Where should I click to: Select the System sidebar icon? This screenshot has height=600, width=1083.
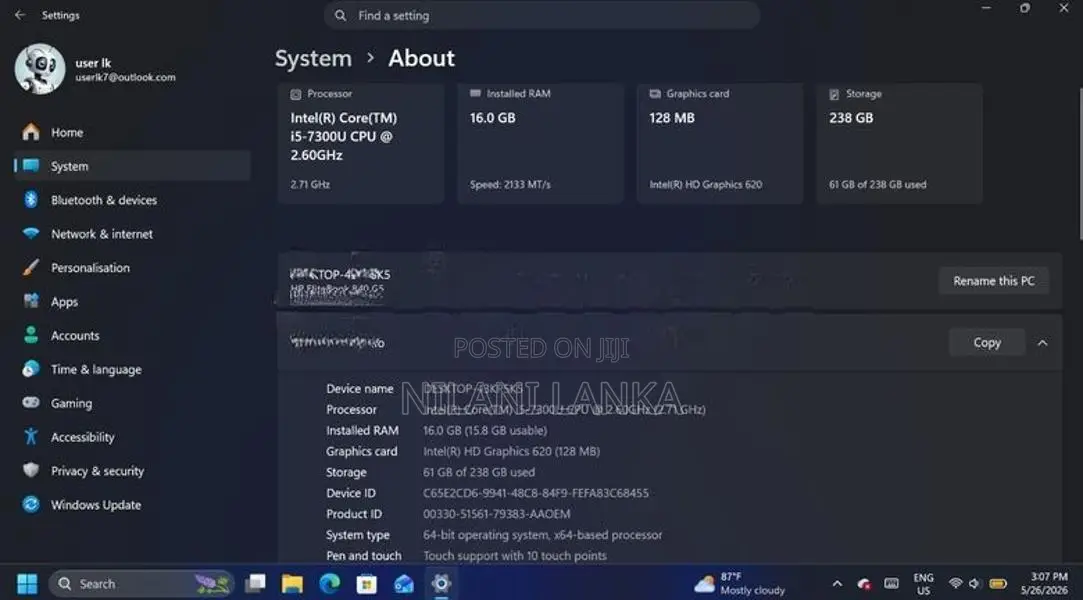31,166
